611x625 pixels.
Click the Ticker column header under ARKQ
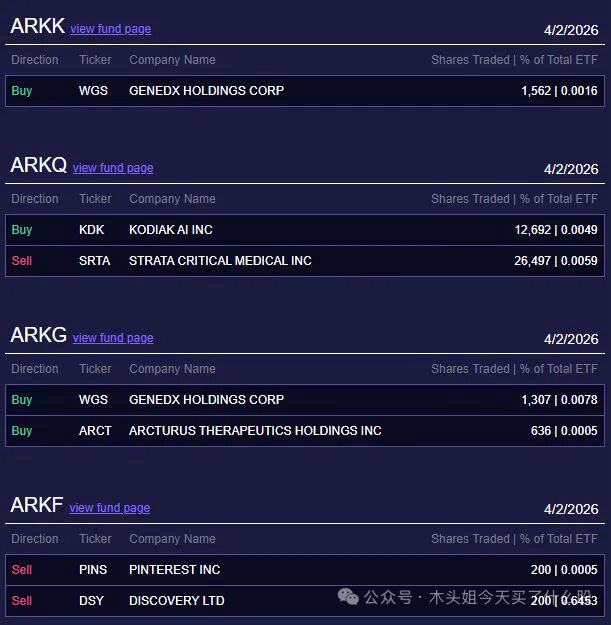point(95,199)
